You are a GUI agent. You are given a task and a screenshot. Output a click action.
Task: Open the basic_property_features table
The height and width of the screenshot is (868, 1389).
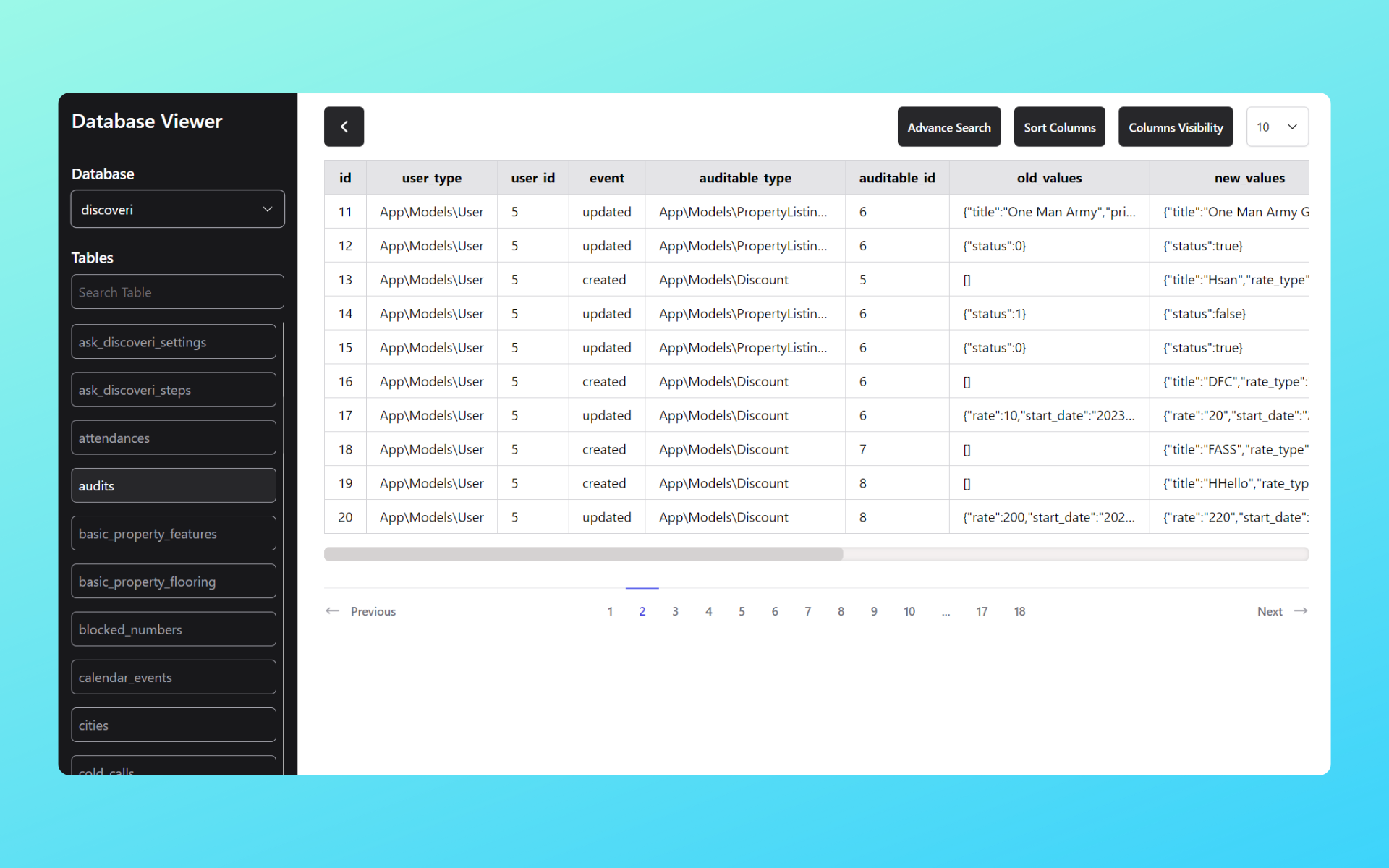click(x=174, y=533)
